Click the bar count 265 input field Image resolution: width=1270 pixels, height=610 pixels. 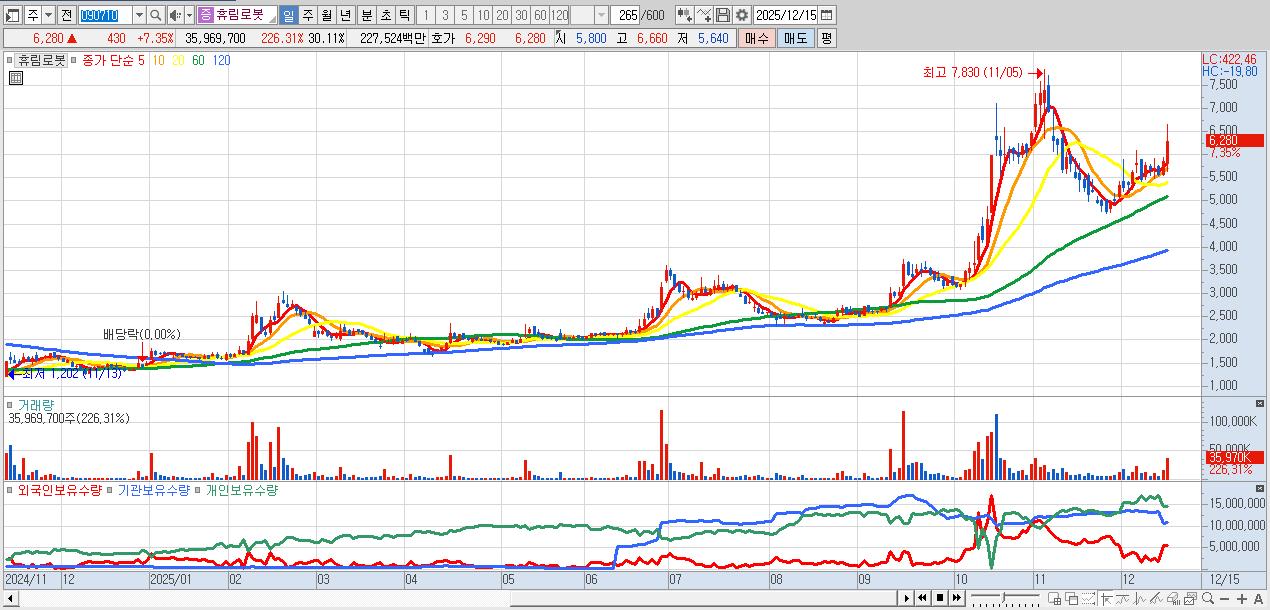tap(625, 15)
